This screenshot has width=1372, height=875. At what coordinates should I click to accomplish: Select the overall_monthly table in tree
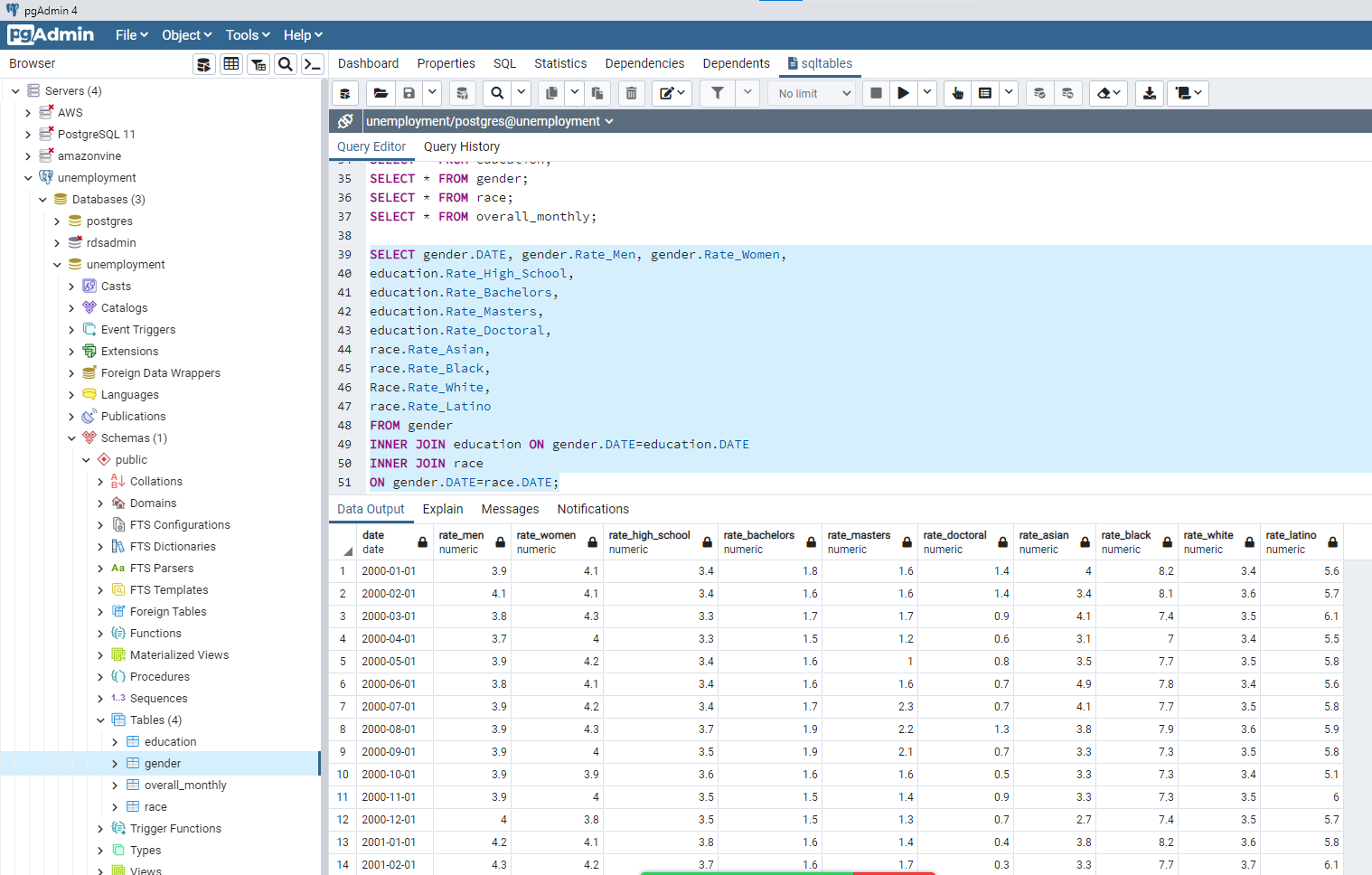(185, 786)
